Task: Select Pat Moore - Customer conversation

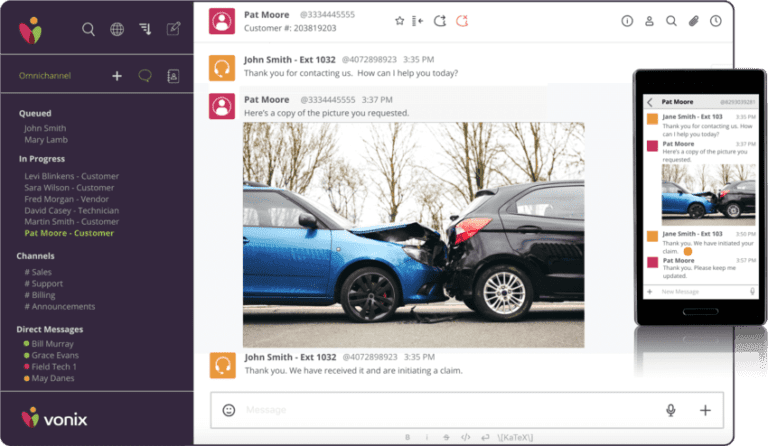Action: click(69, 233)
